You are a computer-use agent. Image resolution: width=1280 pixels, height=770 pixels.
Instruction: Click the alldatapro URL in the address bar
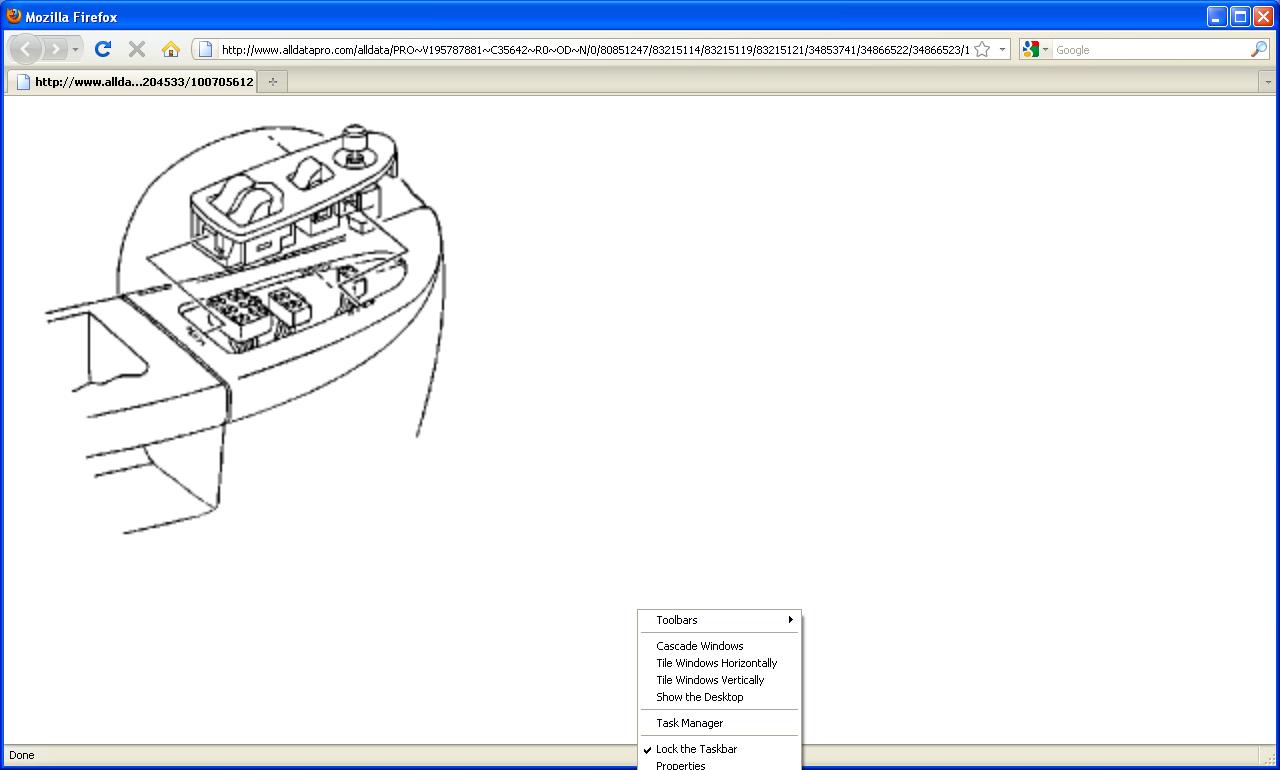595,49
